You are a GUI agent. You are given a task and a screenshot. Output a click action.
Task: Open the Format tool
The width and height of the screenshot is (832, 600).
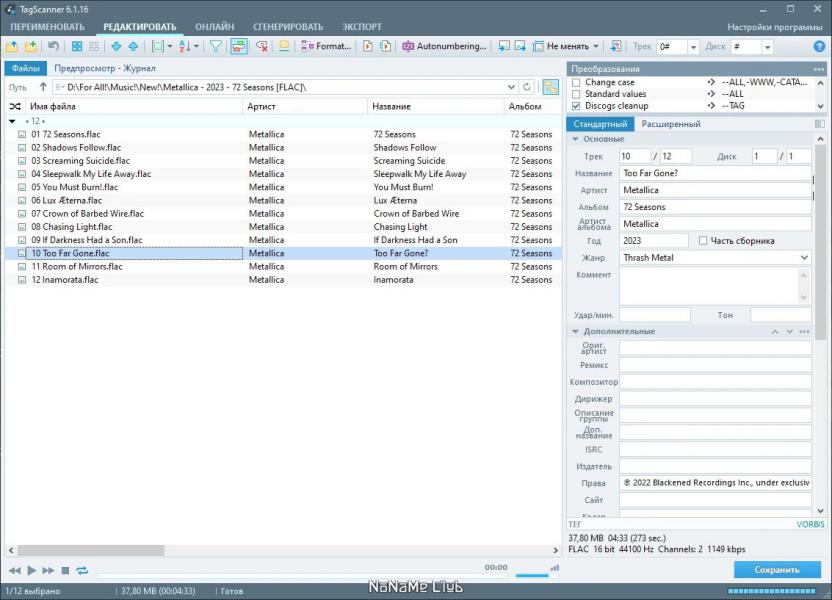(x=326, y=47)
